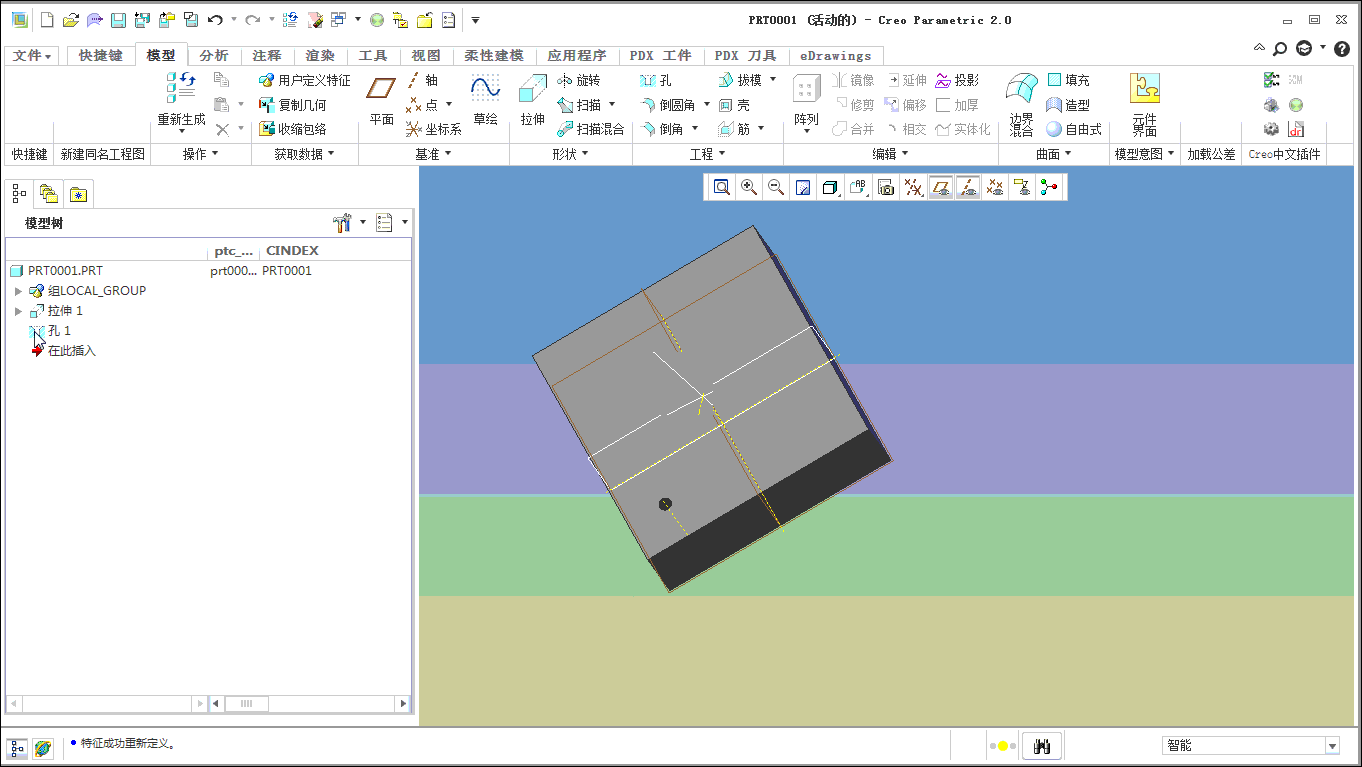The width and height of the screenshot is (1362, 767).
Task: Start a Sketch (草绘)
Action: click(485, 99)
